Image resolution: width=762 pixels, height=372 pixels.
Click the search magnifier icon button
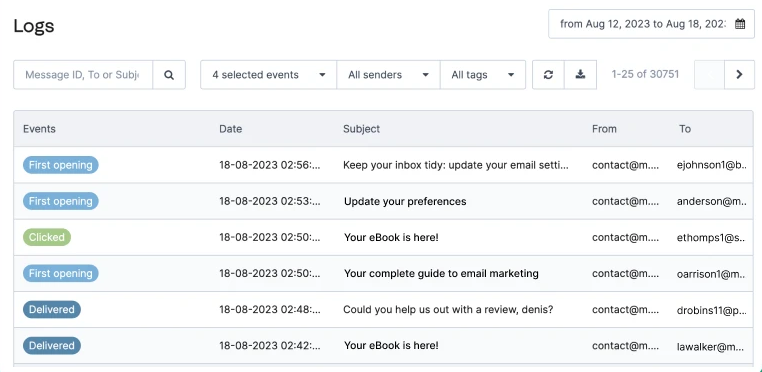pyautogui.click(x=169, y=75)
